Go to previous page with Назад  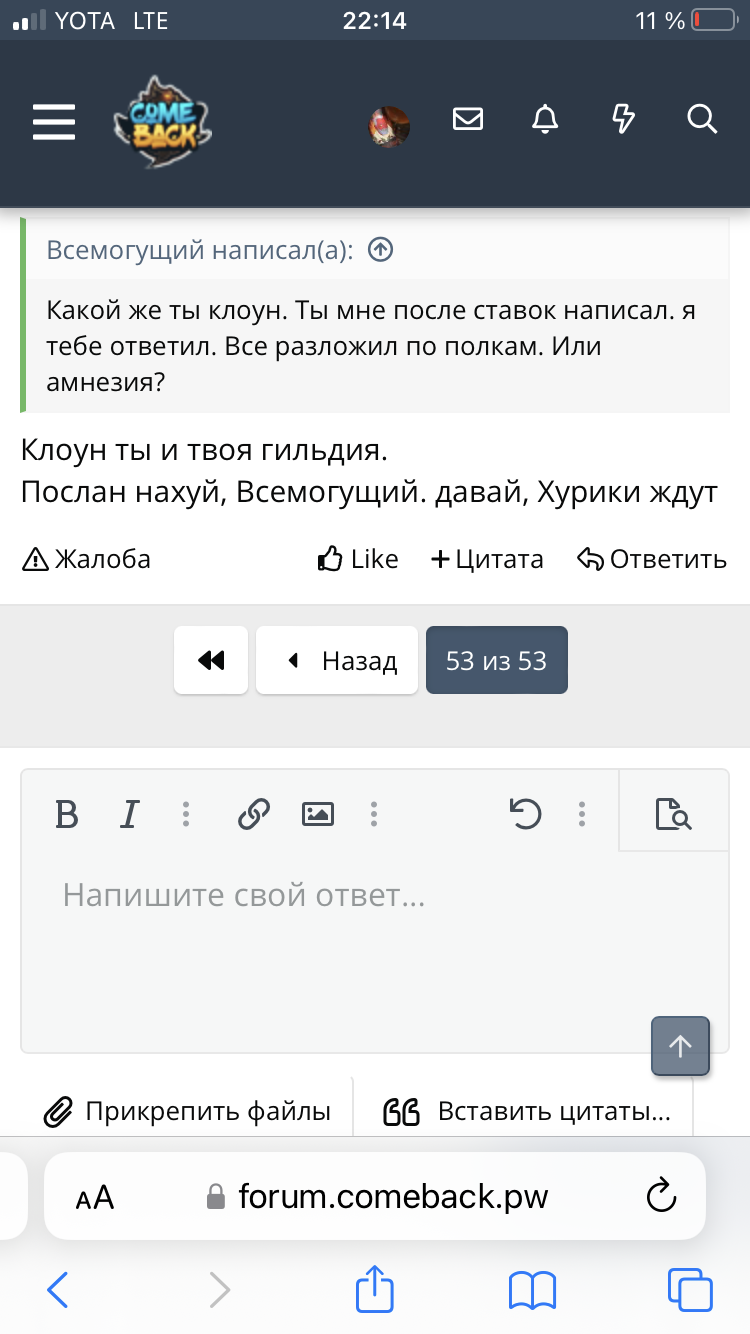pyautogui.click(x=337, y=660)
